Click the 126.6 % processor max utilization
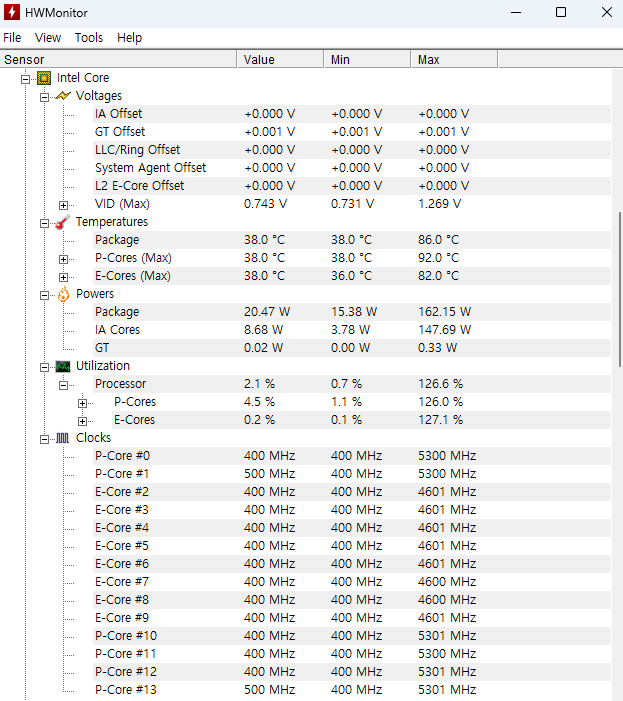The image size is (623, 701). click(440, 384)
